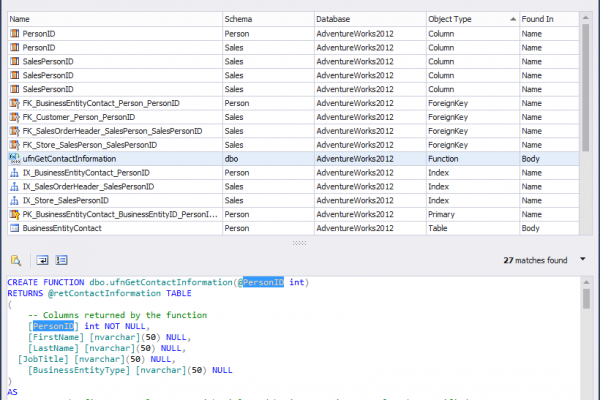This screenshot has width=600, height=400.
Task: Sort results by the Name column header
Action: (115, 19)
